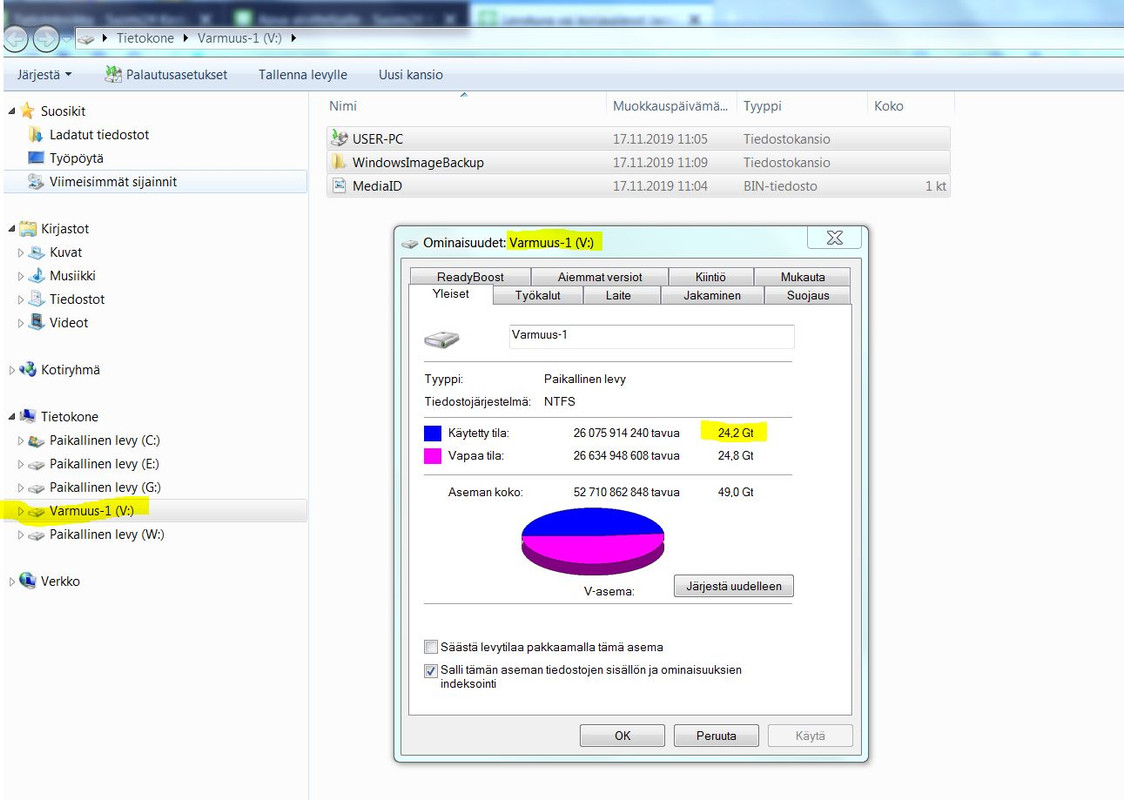
Task: Open the Jakaminen tab
Action: click(x=712, y=295)
